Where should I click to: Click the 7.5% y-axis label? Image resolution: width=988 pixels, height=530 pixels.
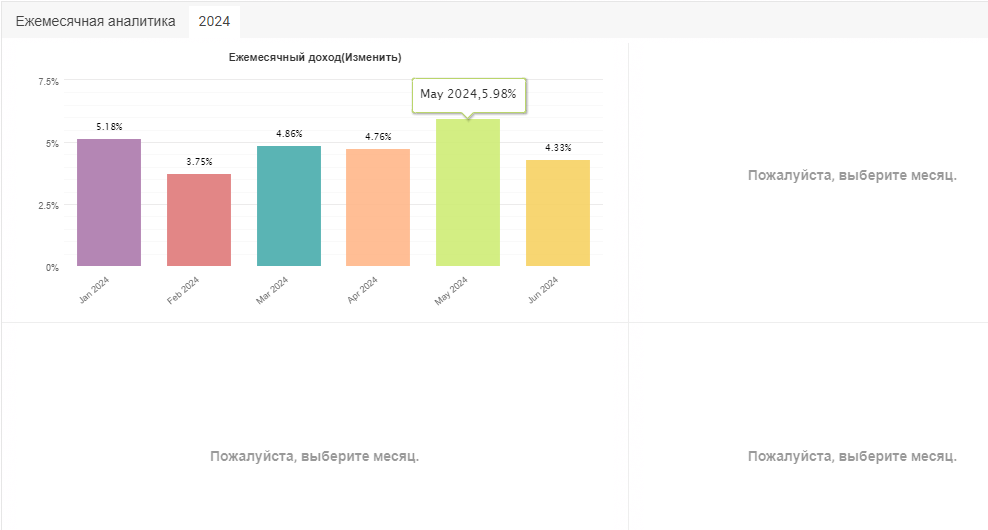point(49,81)
